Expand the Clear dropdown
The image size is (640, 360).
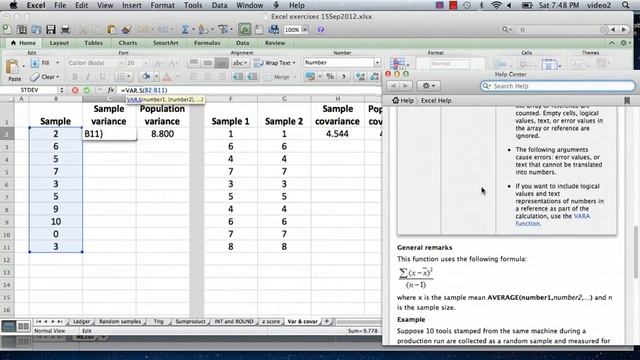[x=58, y=77]
